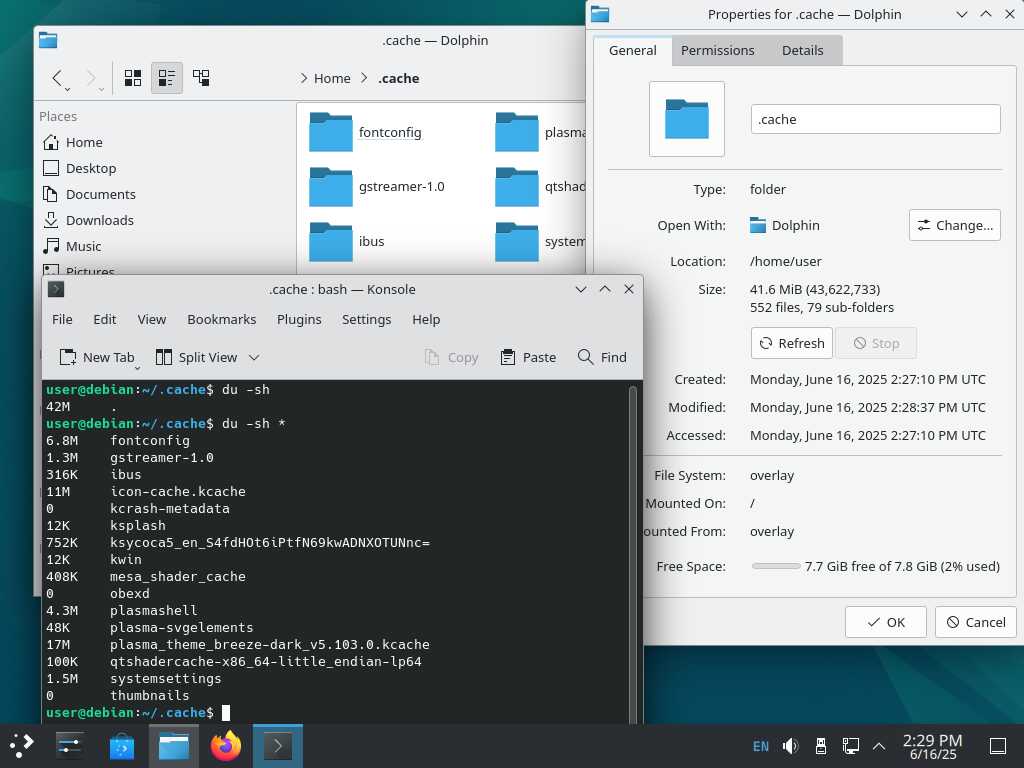Click the Stop button in Properties

(x=876, y=343)
